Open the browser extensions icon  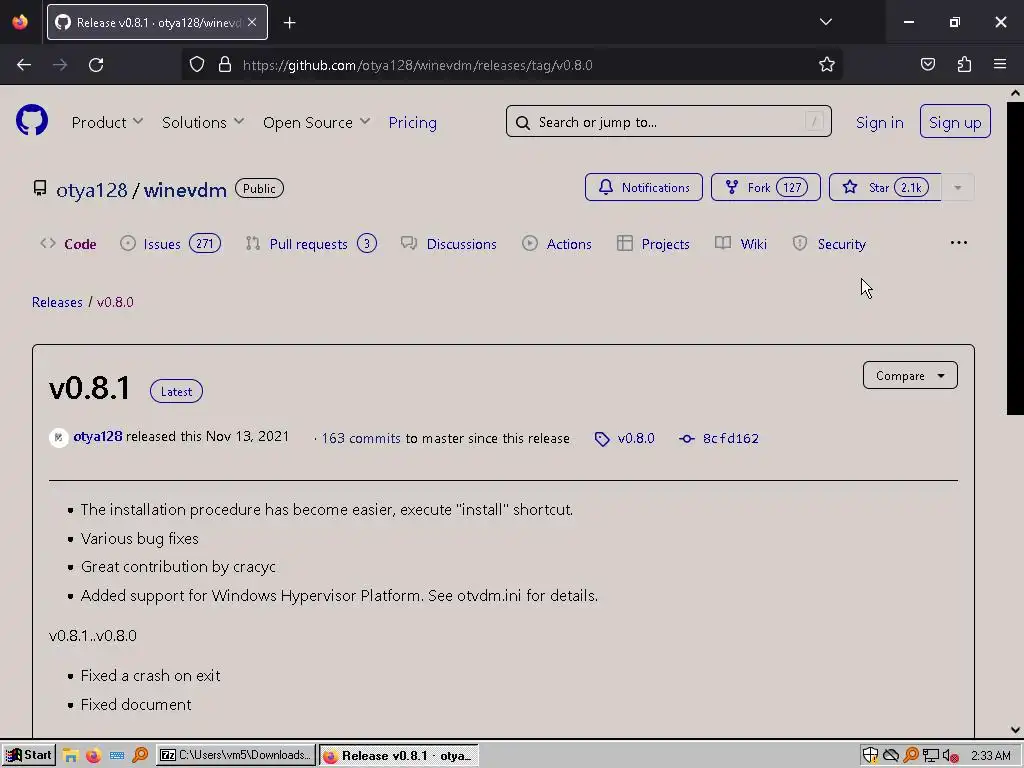click(964, 64)
